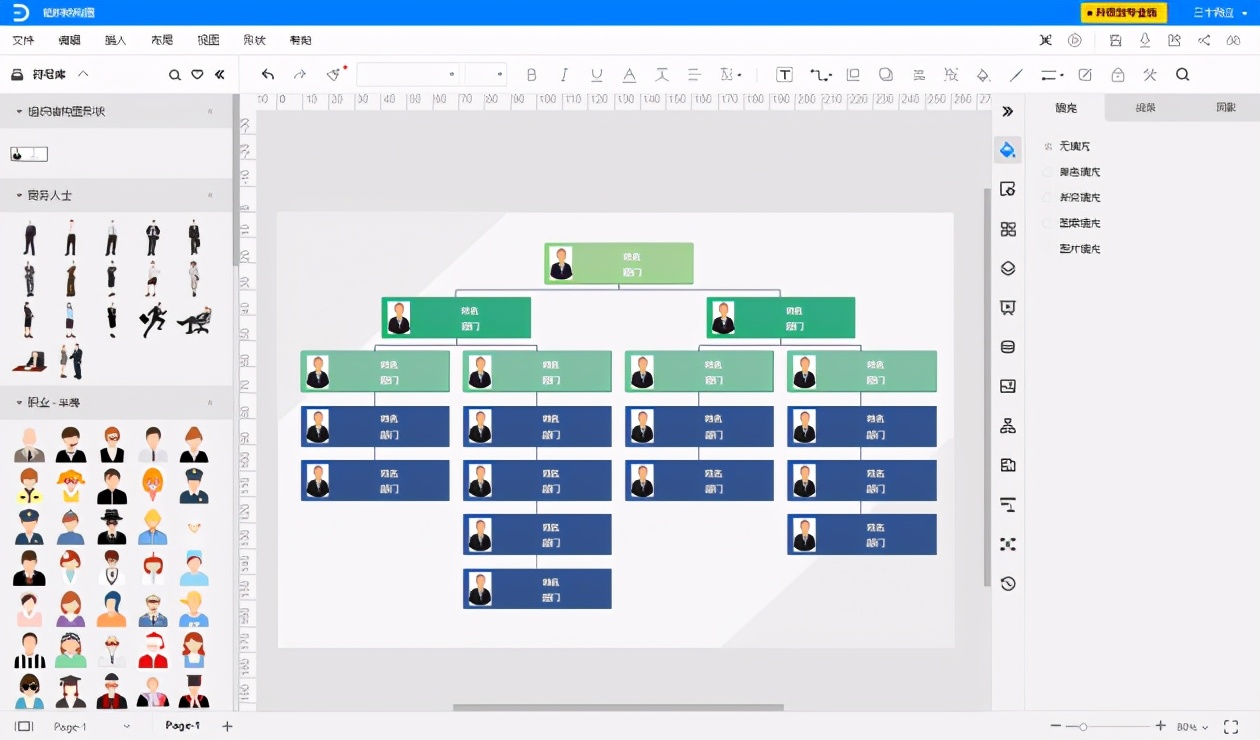Open the 布局 Layout menu
This screenshot has height=740, width=1260.
(161, 40)
